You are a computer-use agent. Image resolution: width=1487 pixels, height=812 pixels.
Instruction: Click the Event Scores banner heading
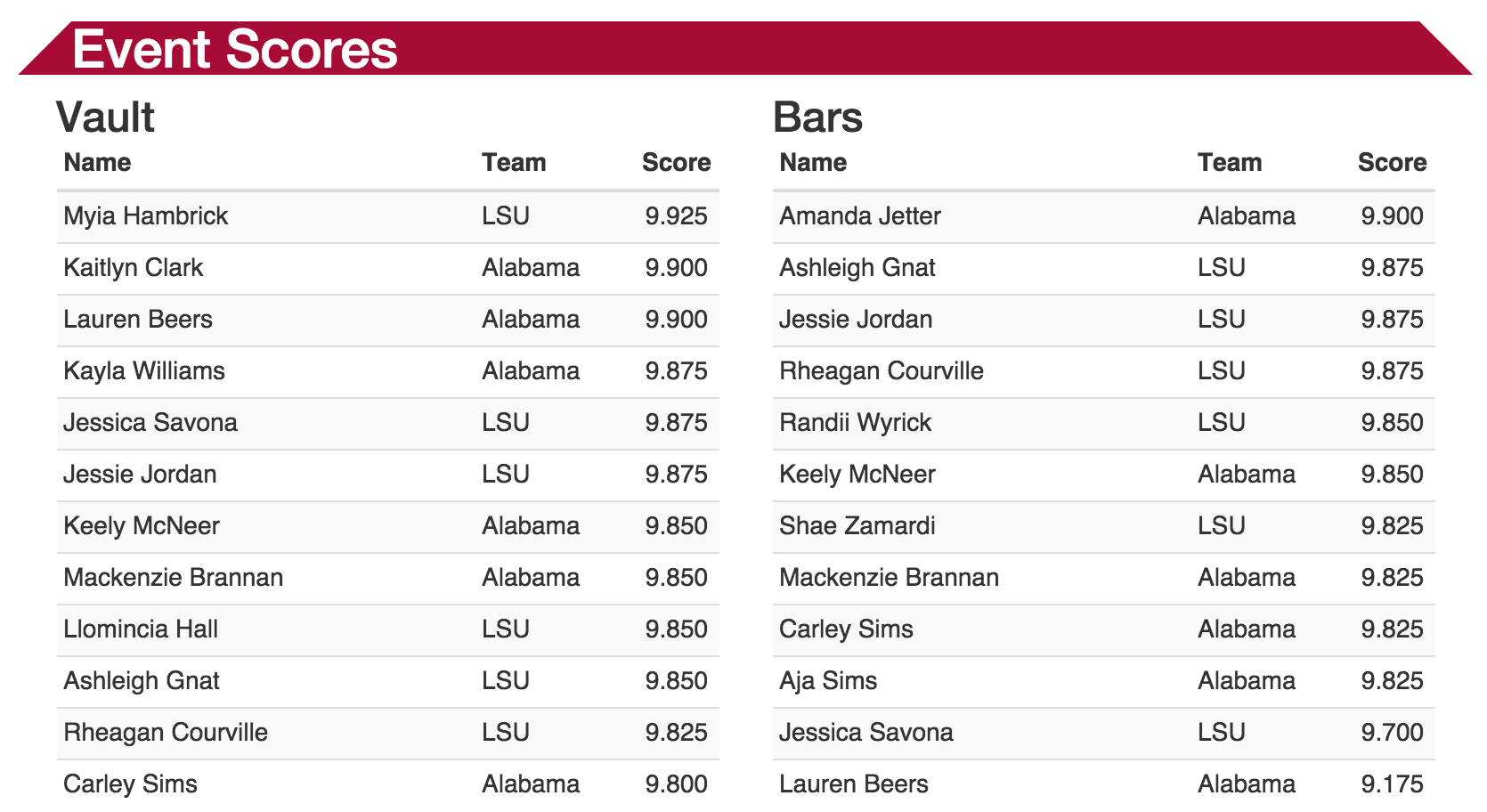click(x=235, y=49)
